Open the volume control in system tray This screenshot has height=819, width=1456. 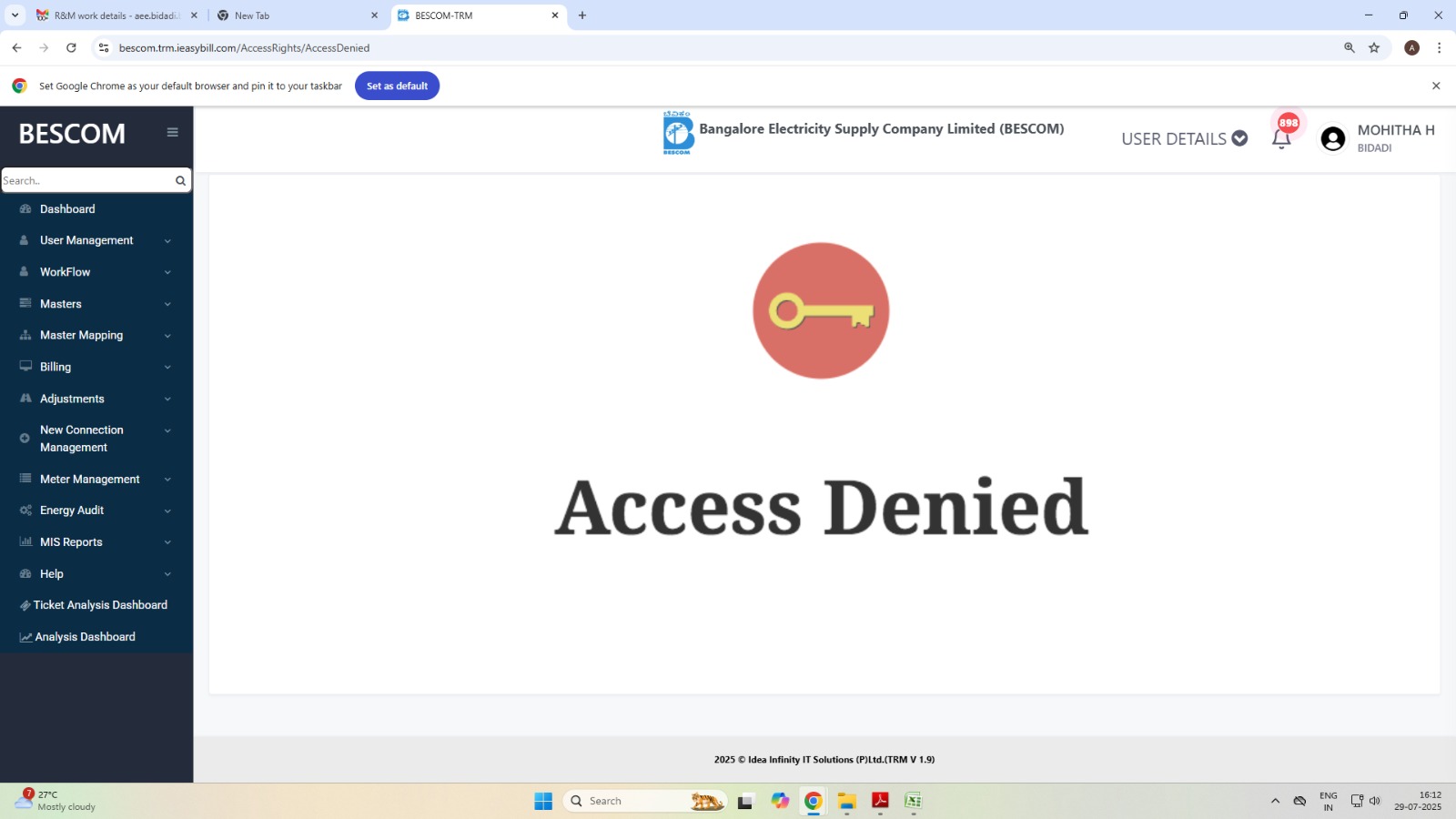coord(1375,801)
